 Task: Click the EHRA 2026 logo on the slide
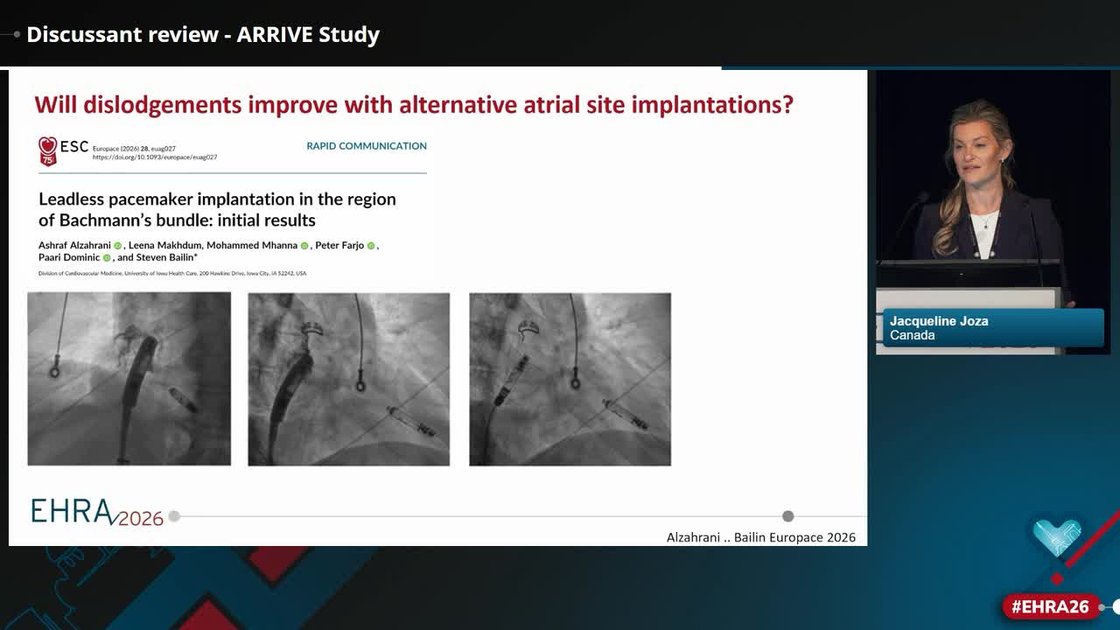[x=97, y=513]
